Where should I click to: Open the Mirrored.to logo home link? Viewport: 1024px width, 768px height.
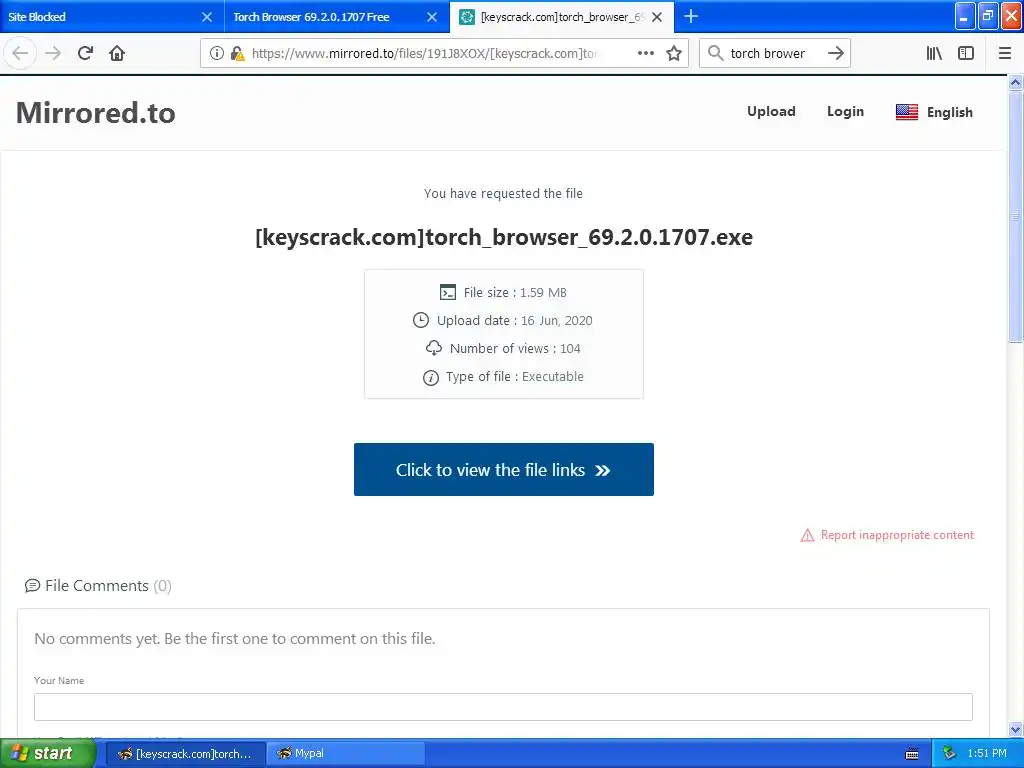tap(95, 112)
